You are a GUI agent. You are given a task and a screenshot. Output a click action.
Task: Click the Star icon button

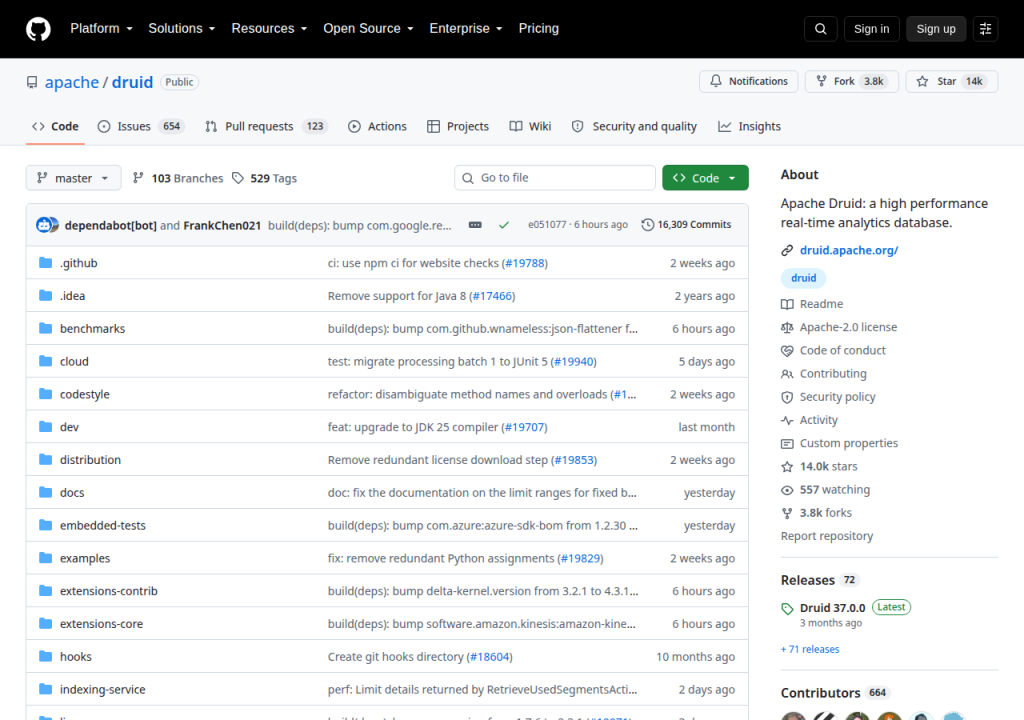(x=922, y=82)
